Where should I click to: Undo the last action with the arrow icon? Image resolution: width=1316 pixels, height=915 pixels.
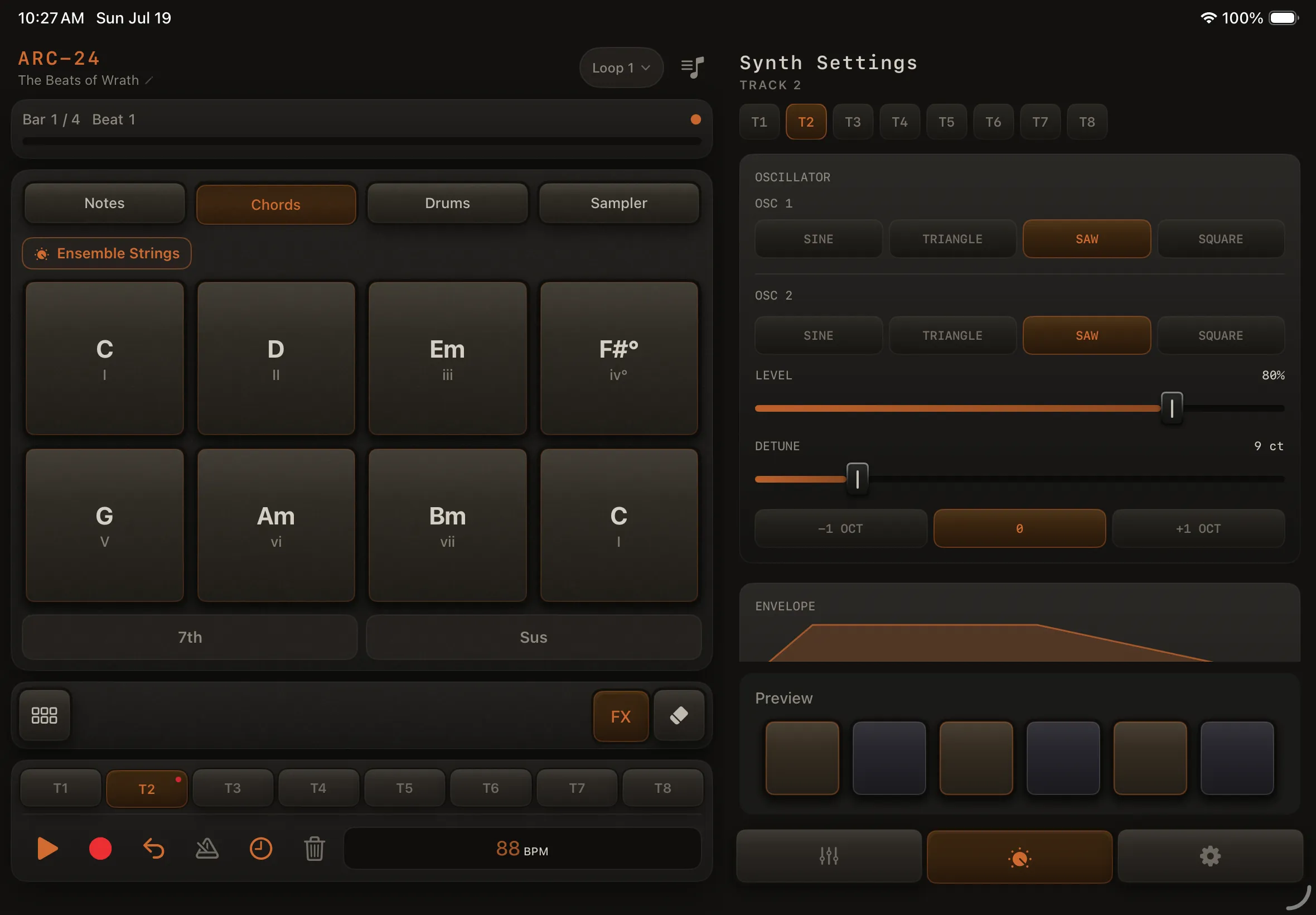(x=153, y=849)
